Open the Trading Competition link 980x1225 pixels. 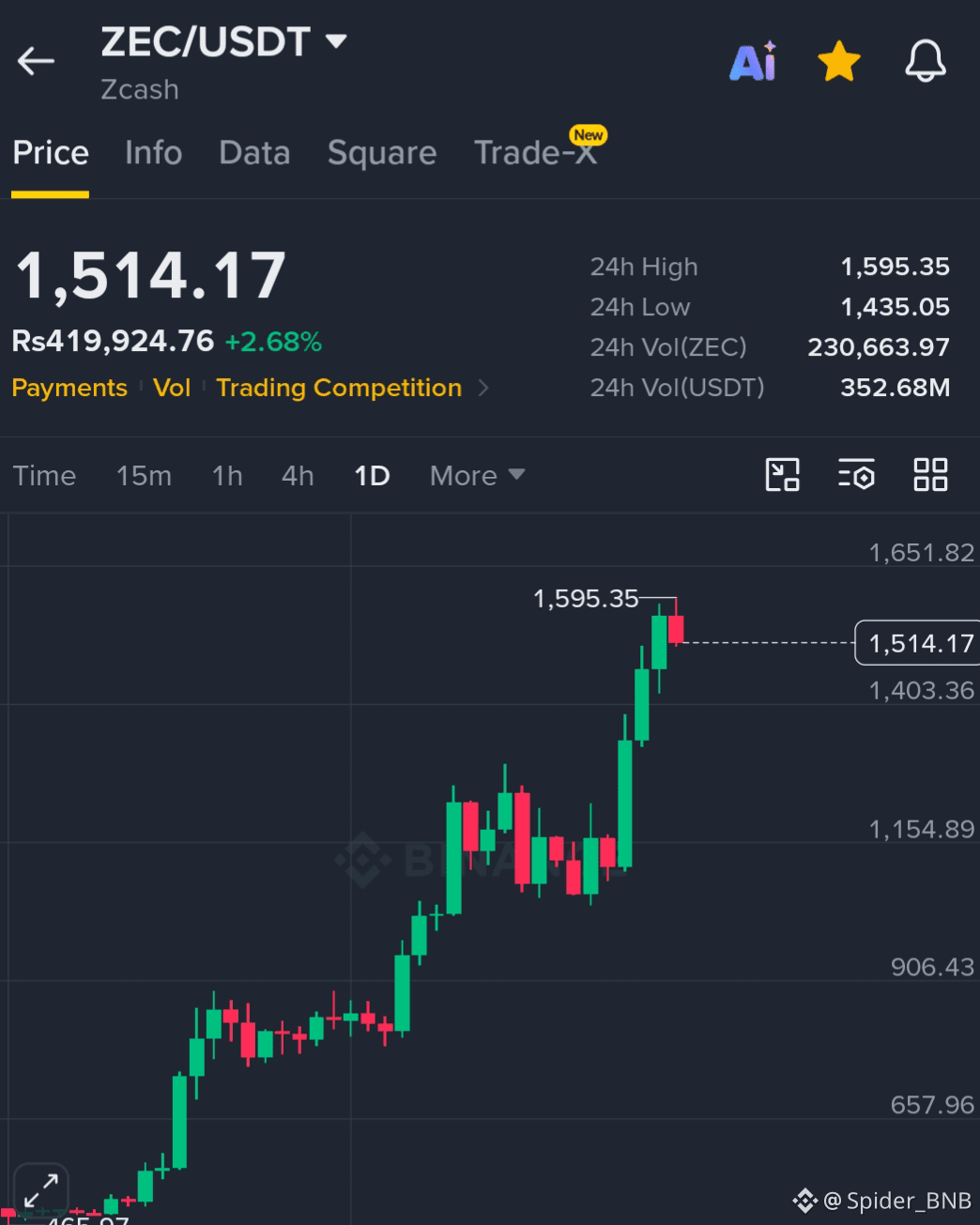(339, 388)
